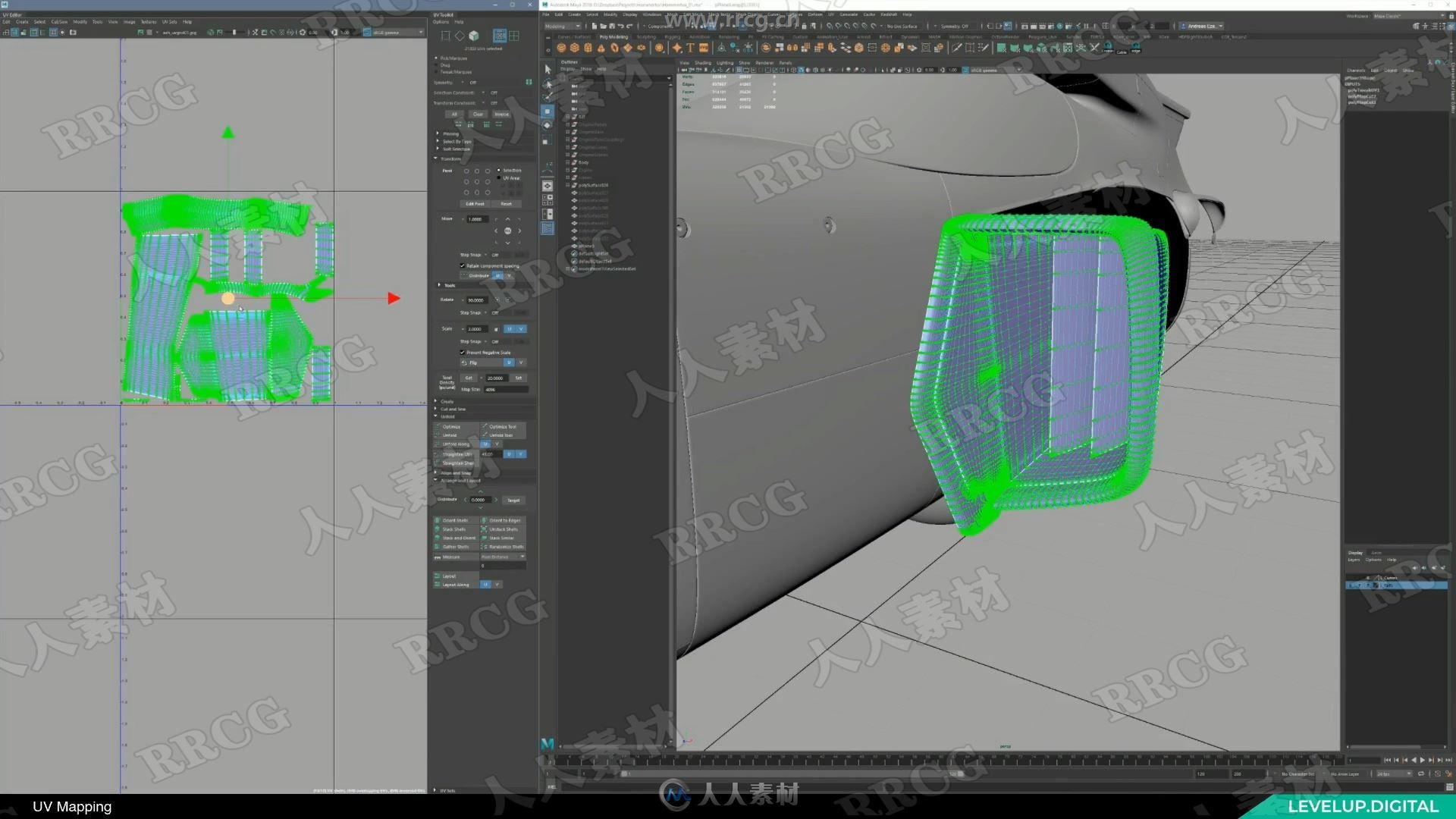Screen dimensions: 1456x819
Task: Click the Edit Pivot button
Action: tap(475, 204)
